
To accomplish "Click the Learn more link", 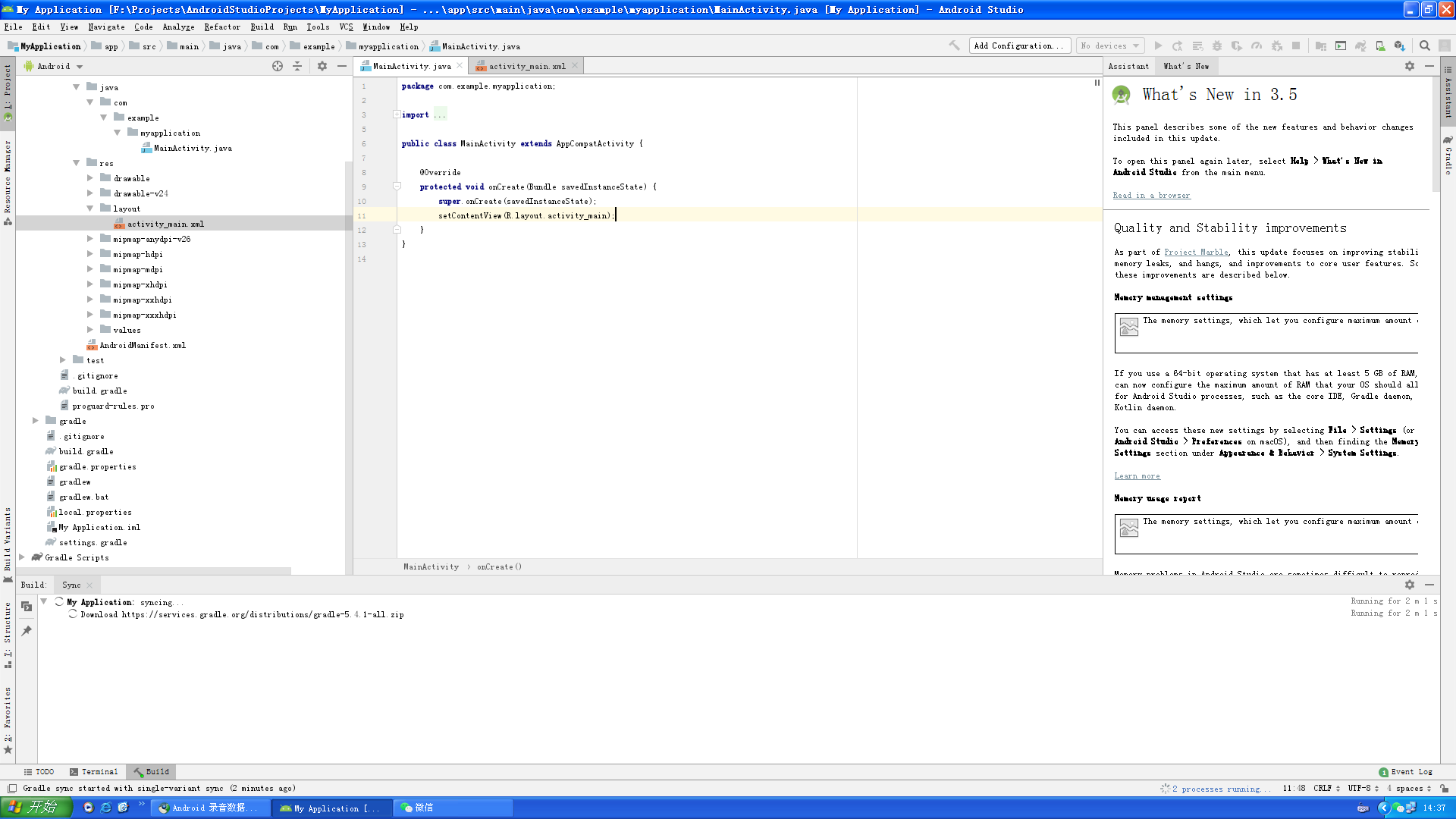I will coord(1137,476).
